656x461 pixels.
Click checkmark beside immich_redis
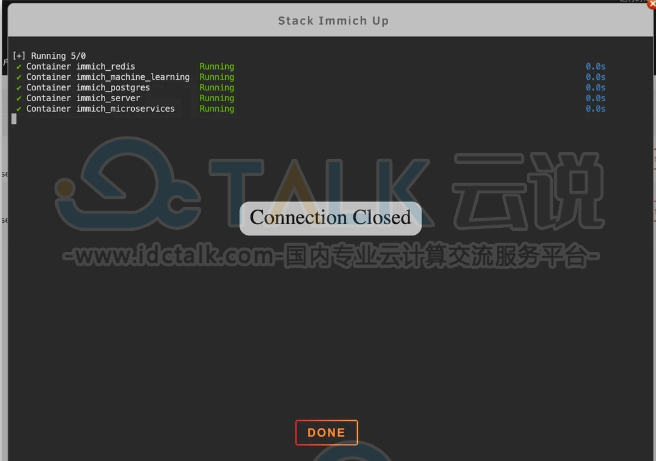18,67
